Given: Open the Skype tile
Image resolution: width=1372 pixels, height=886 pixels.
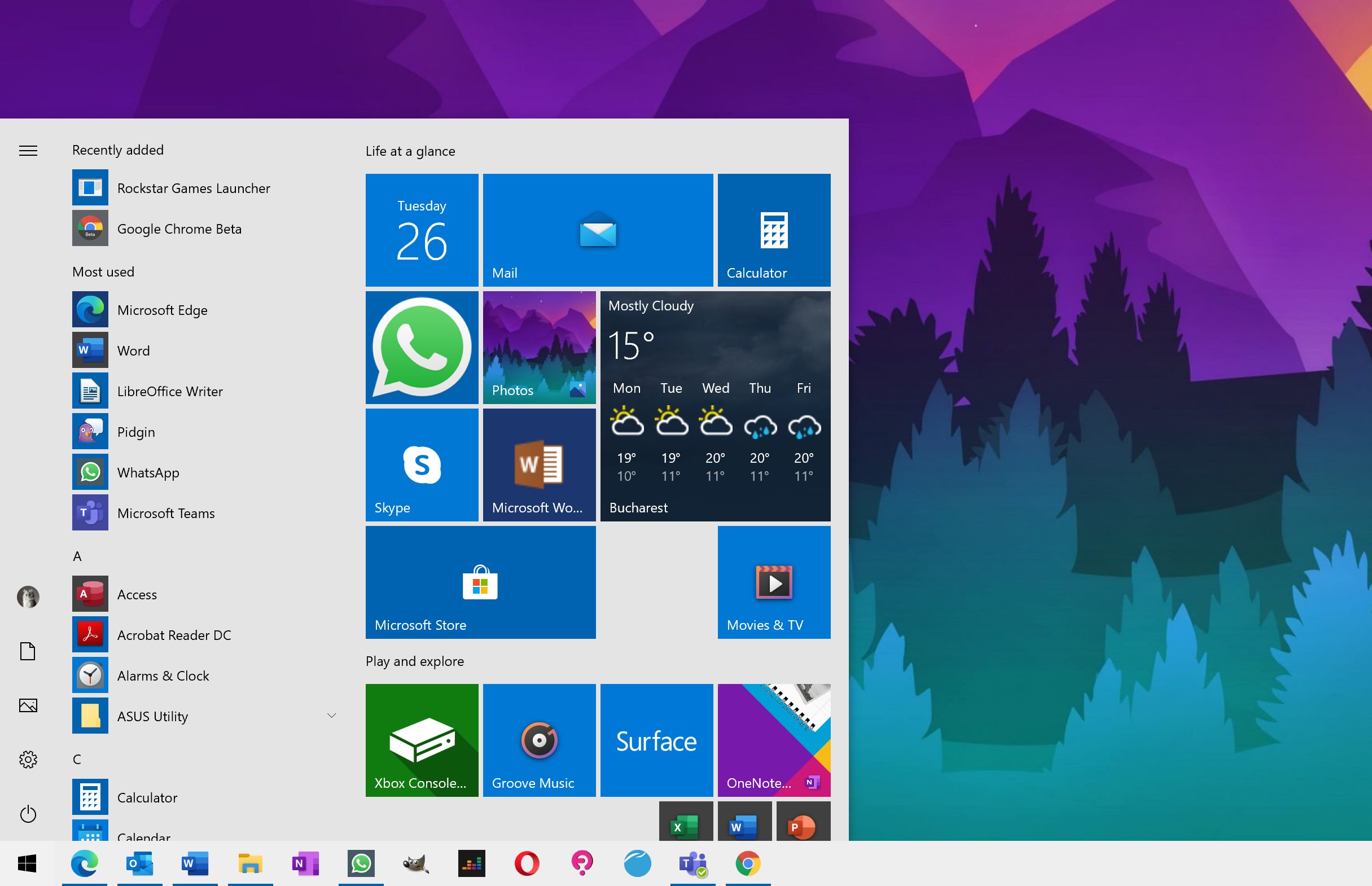Looking at the screenshot, I should click(422, 465).
